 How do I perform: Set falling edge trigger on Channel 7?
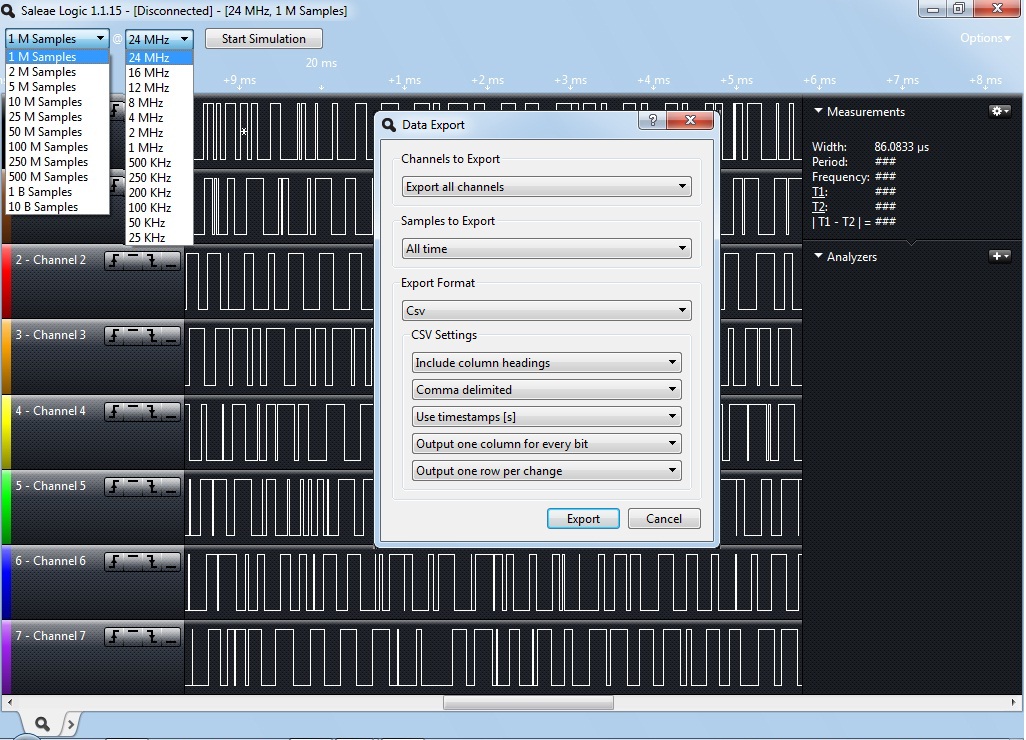coord(152,637)
